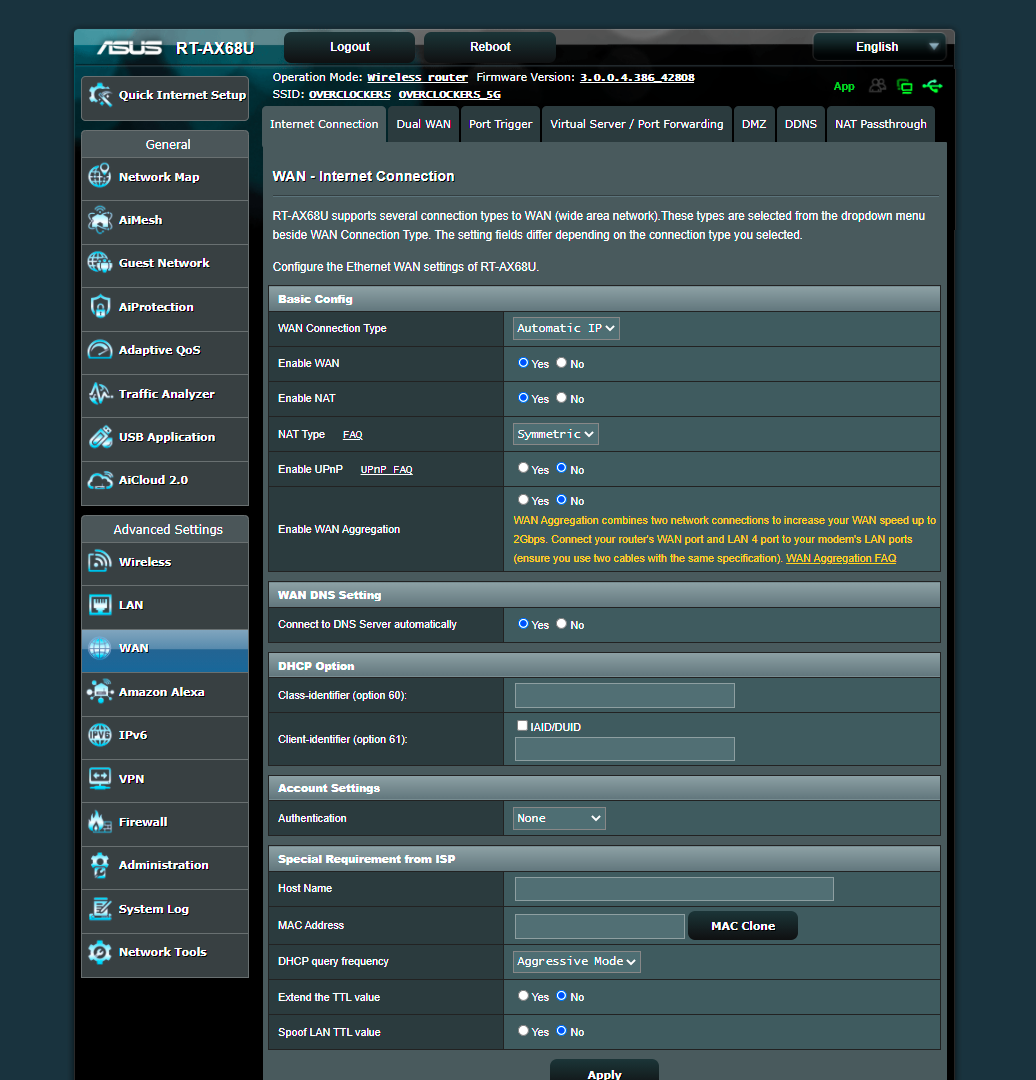Click the USB status icon in header

point(933,86)
